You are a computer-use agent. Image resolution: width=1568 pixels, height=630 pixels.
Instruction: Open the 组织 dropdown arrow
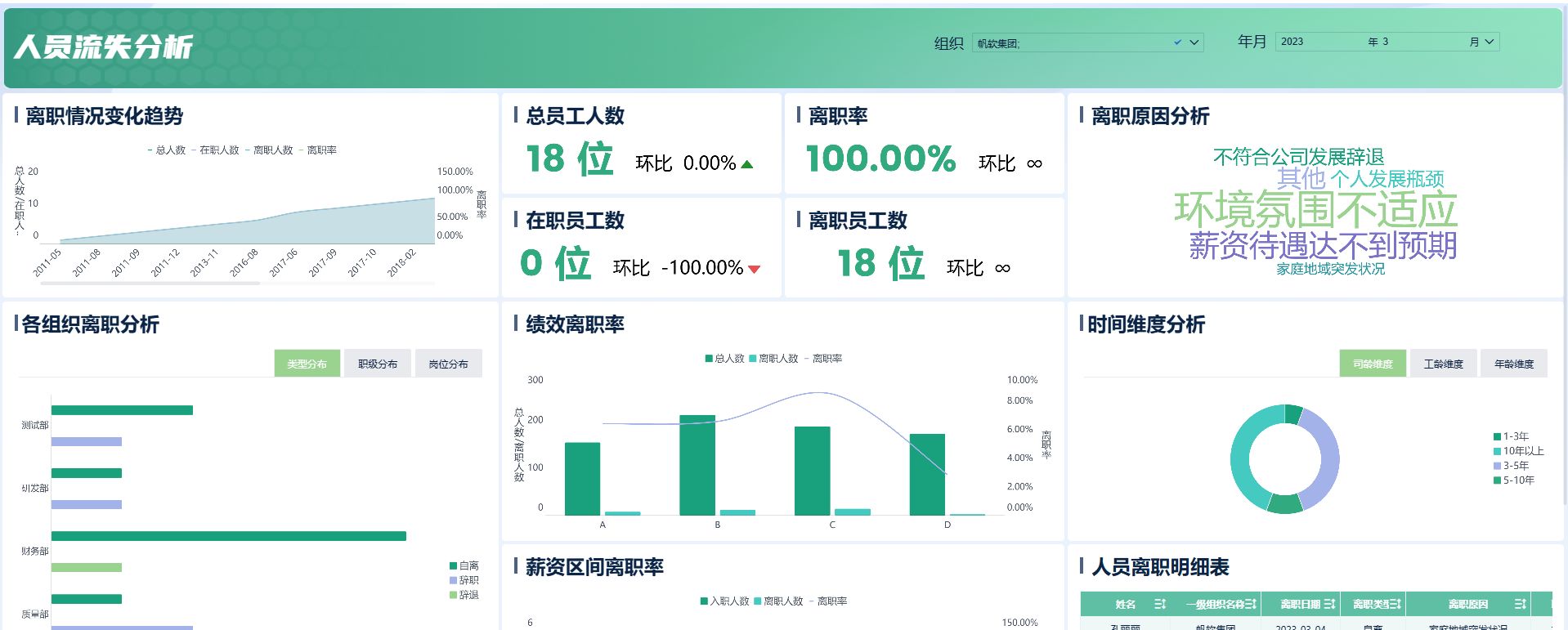(x=1194, y=42)
